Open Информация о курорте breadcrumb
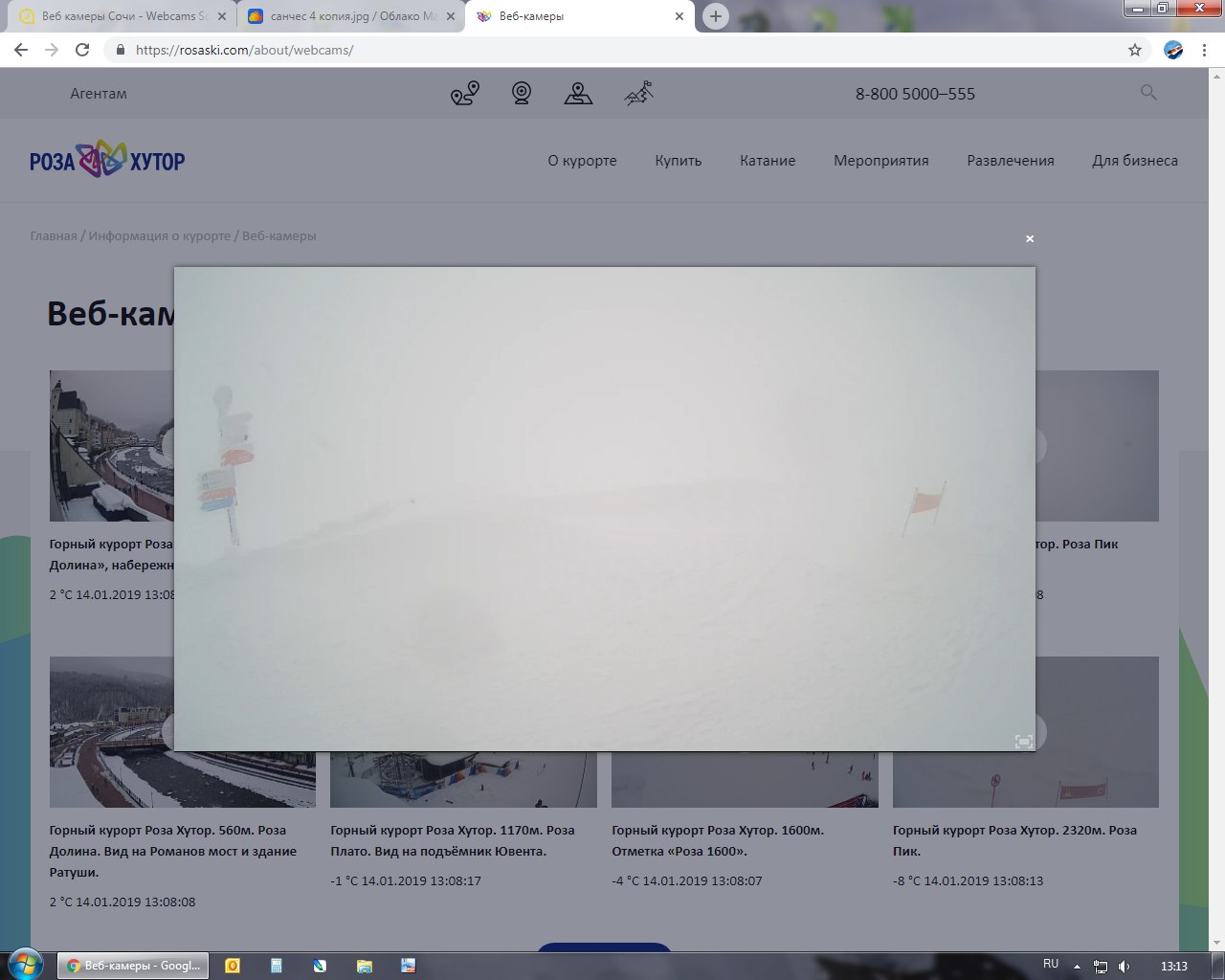 tap(160, 235)
